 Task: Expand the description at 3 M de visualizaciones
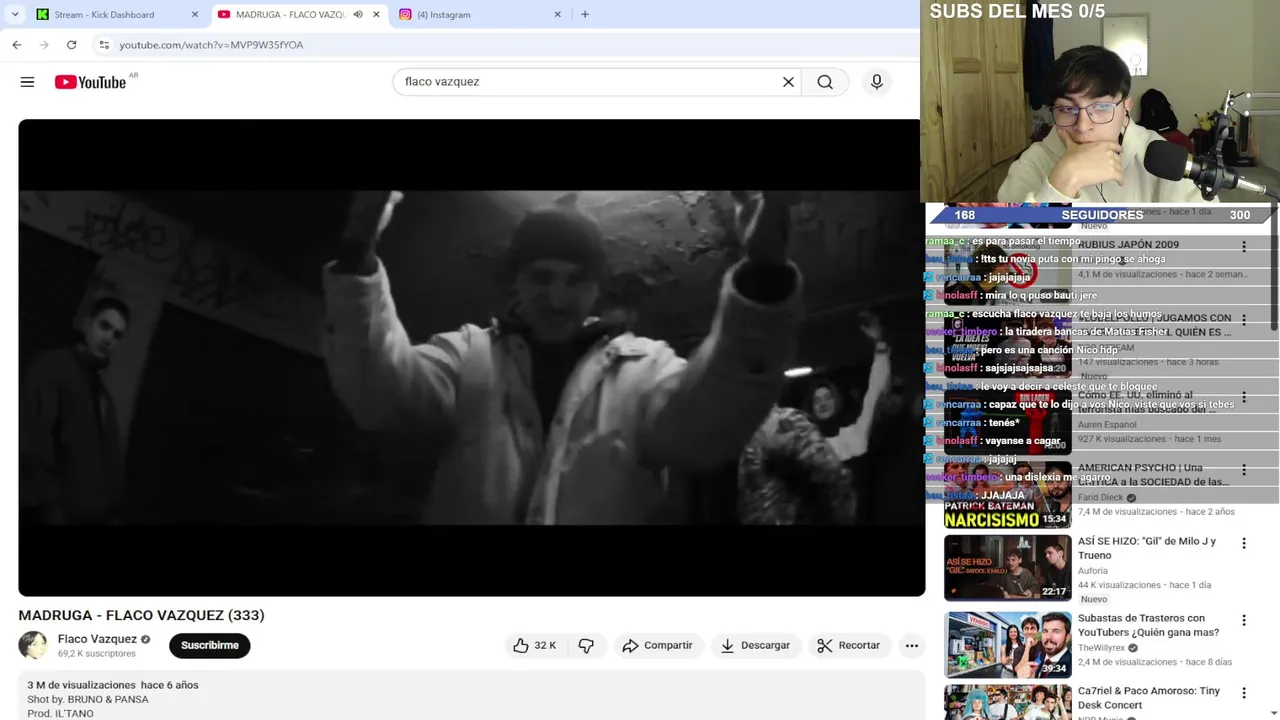tap(113, 685)
